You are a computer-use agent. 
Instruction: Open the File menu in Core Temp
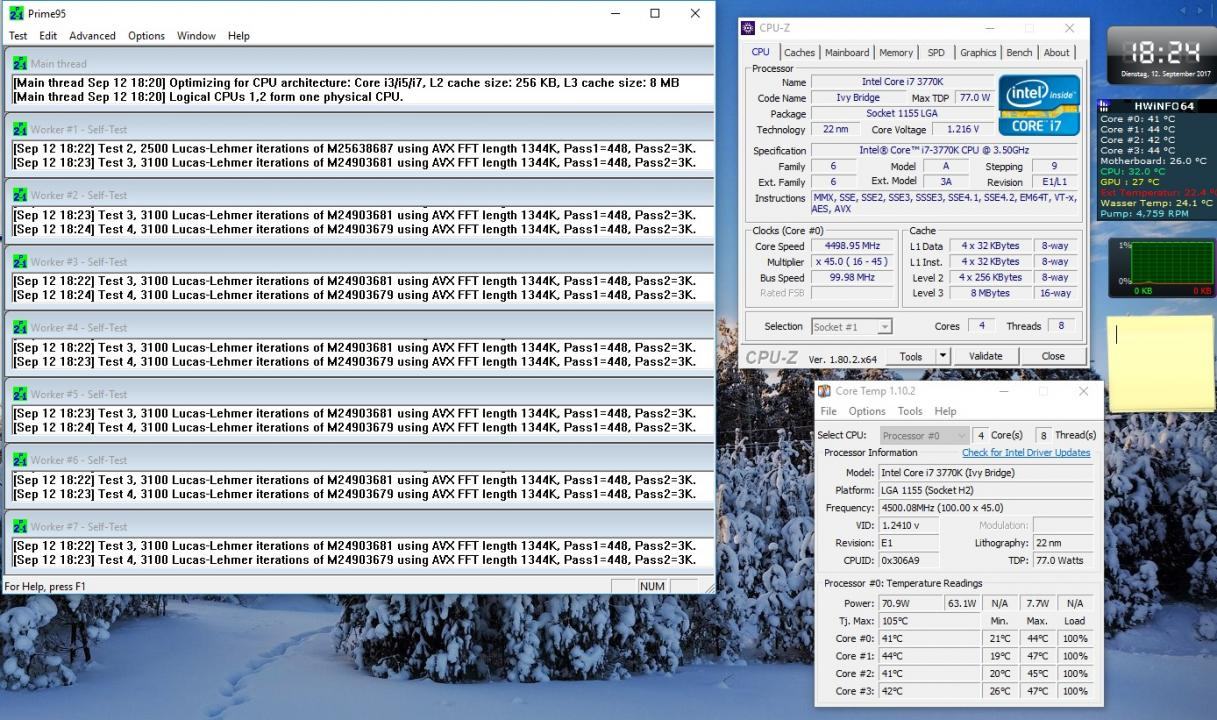pyautogui.click(x=828, y=411)
